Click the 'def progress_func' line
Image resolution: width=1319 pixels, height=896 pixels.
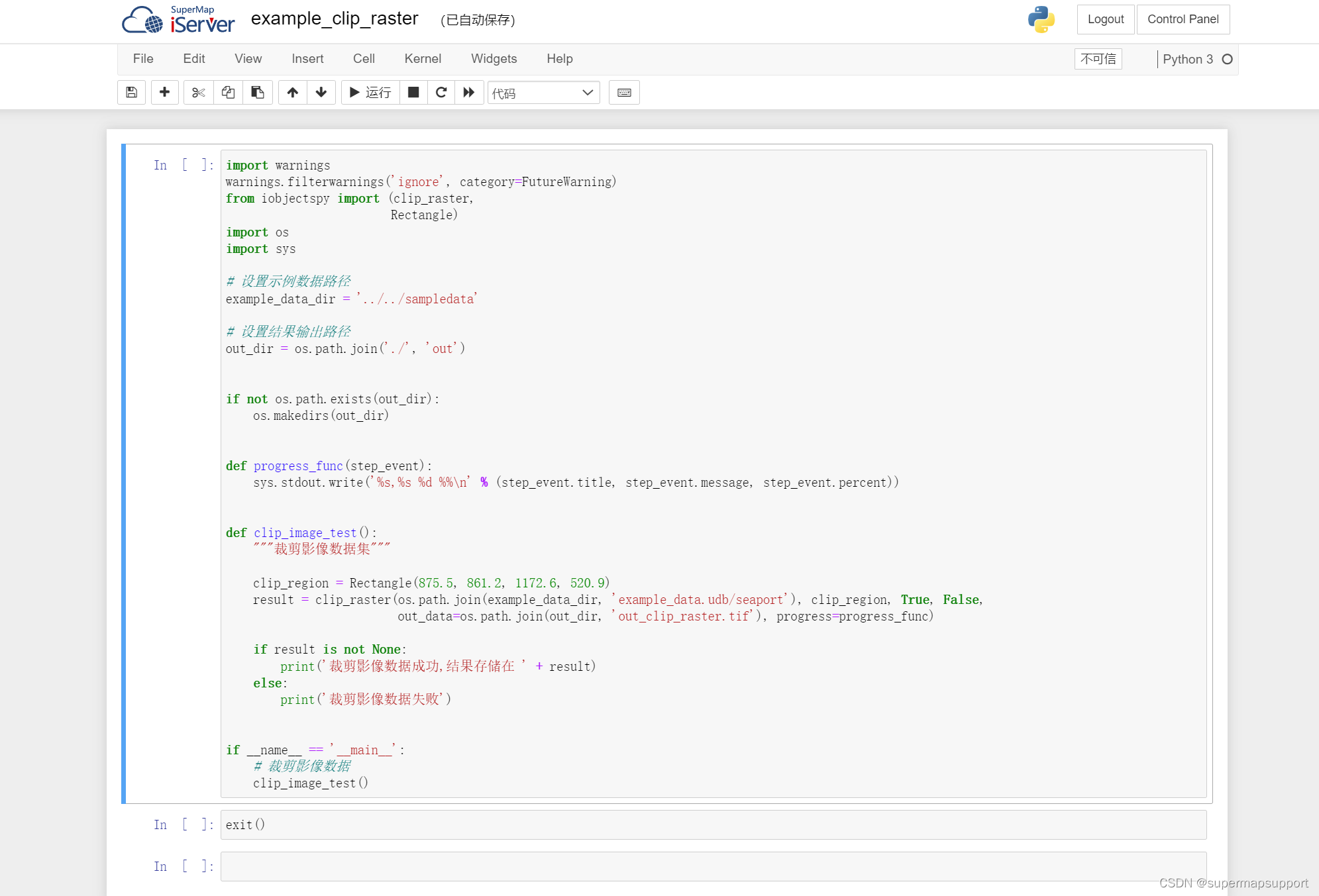329,466
